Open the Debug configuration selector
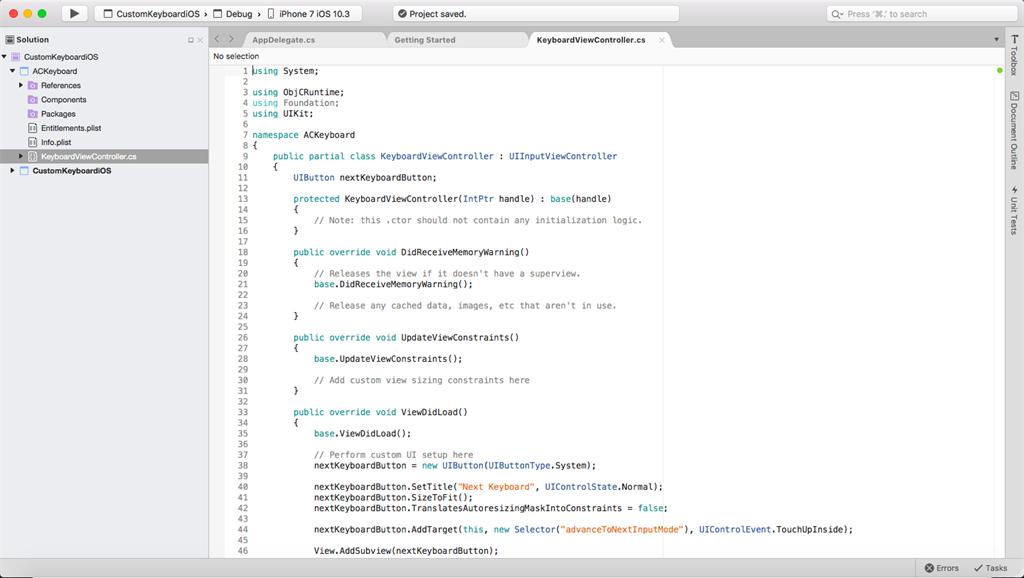 point(238,14)
